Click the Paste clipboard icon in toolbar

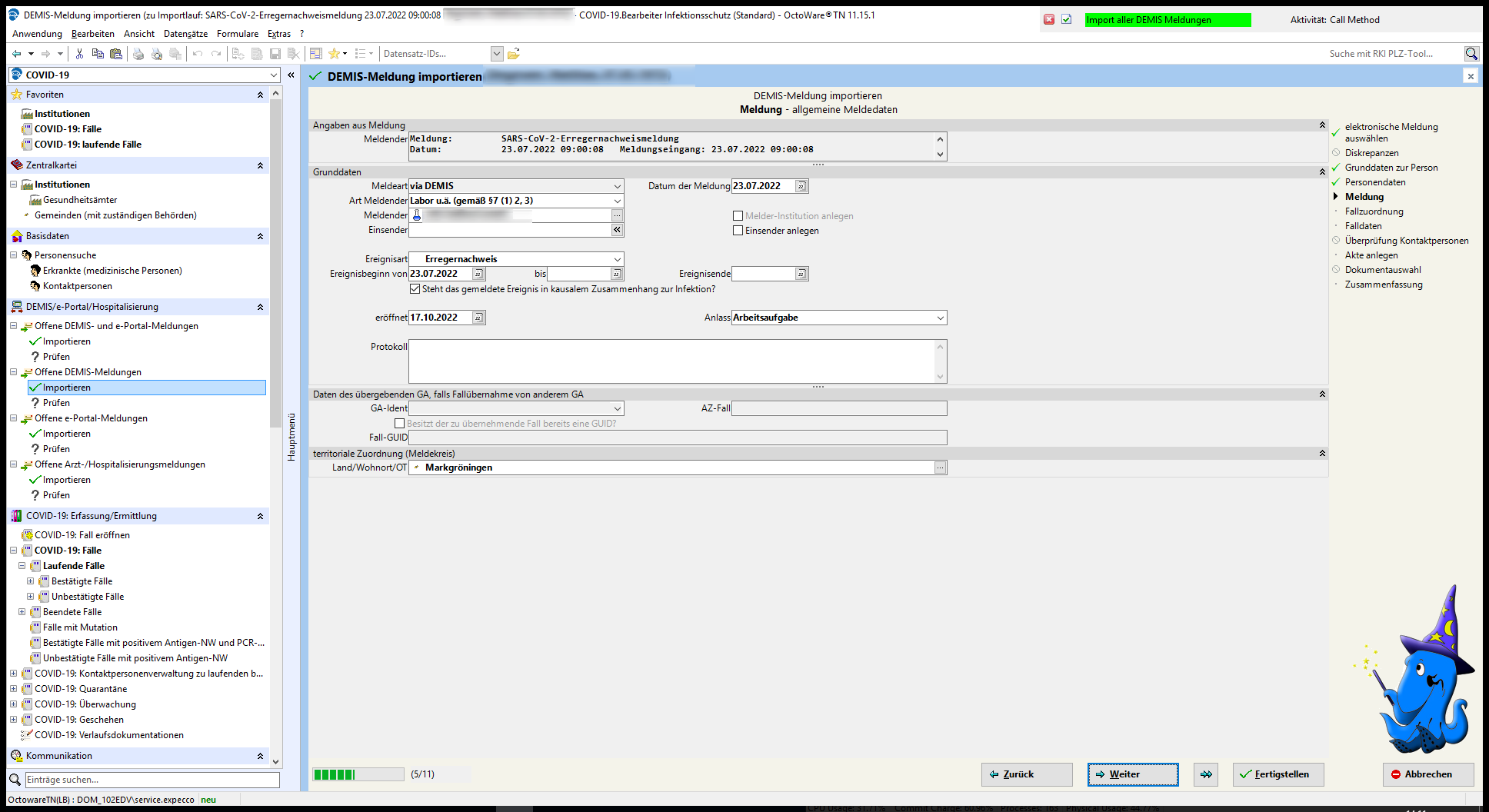(116, 54)
